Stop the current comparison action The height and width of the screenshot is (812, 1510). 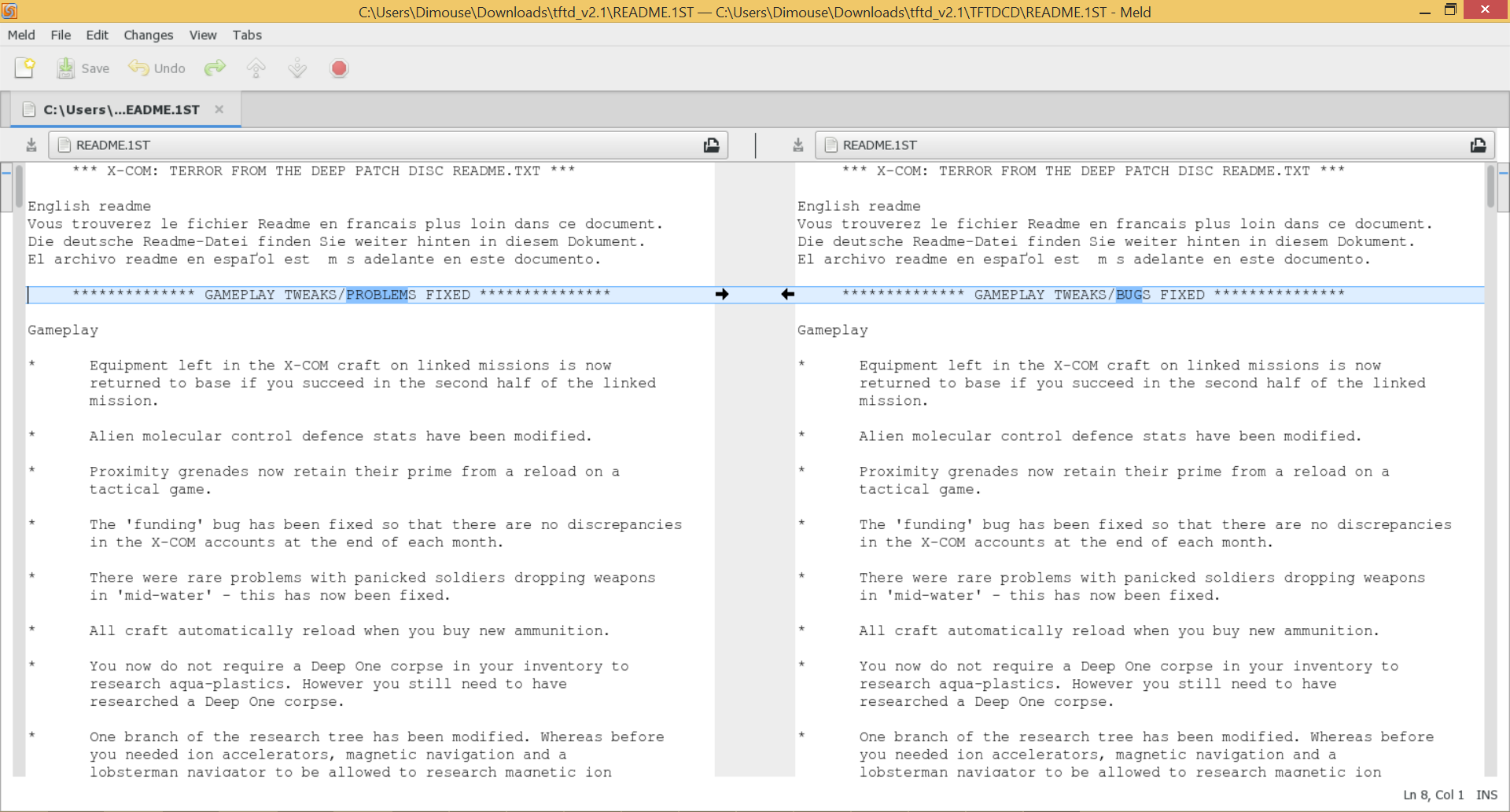(x=339, y=68)
